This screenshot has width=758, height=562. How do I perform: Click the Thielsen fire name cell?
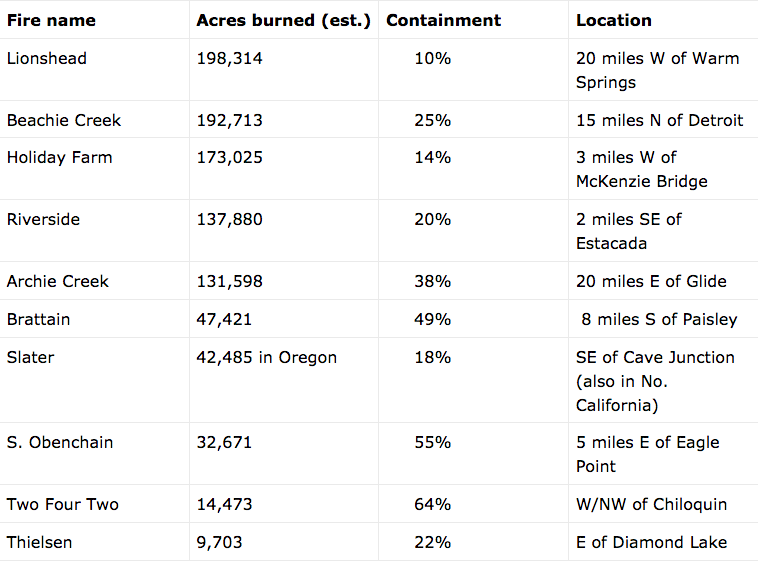click(39, 542)
